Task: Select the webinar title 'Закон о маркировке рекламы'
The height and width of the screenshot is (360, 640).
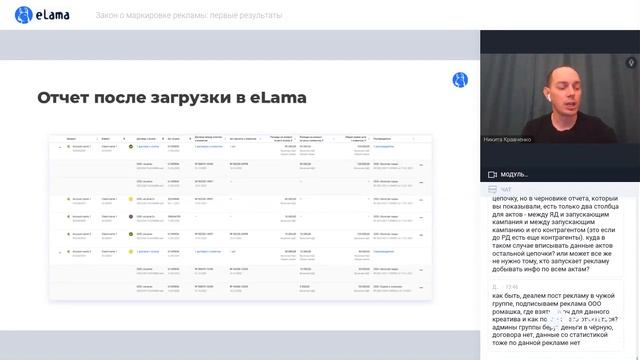Action: 189,15
